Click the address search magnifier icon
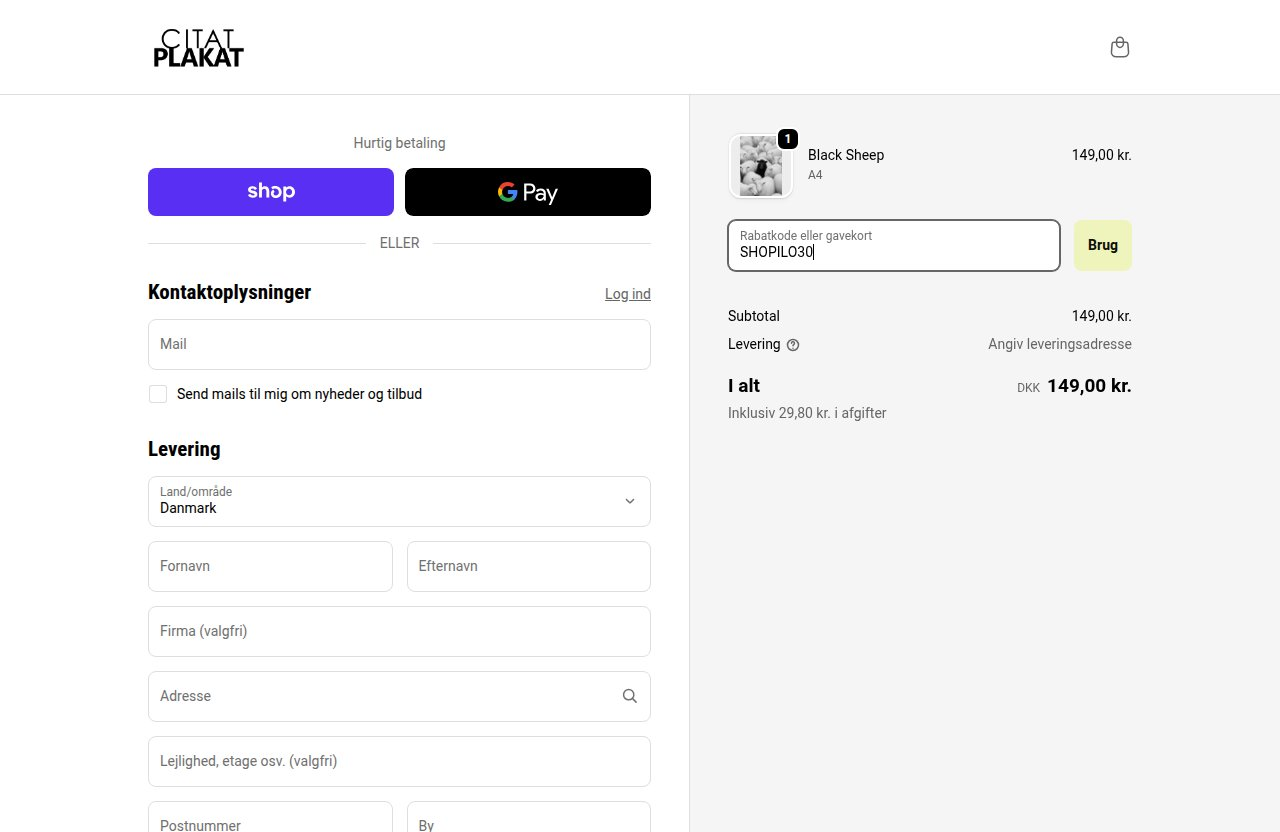The width and height of the screenshot is (1280, 832). (x=630, y=696)
